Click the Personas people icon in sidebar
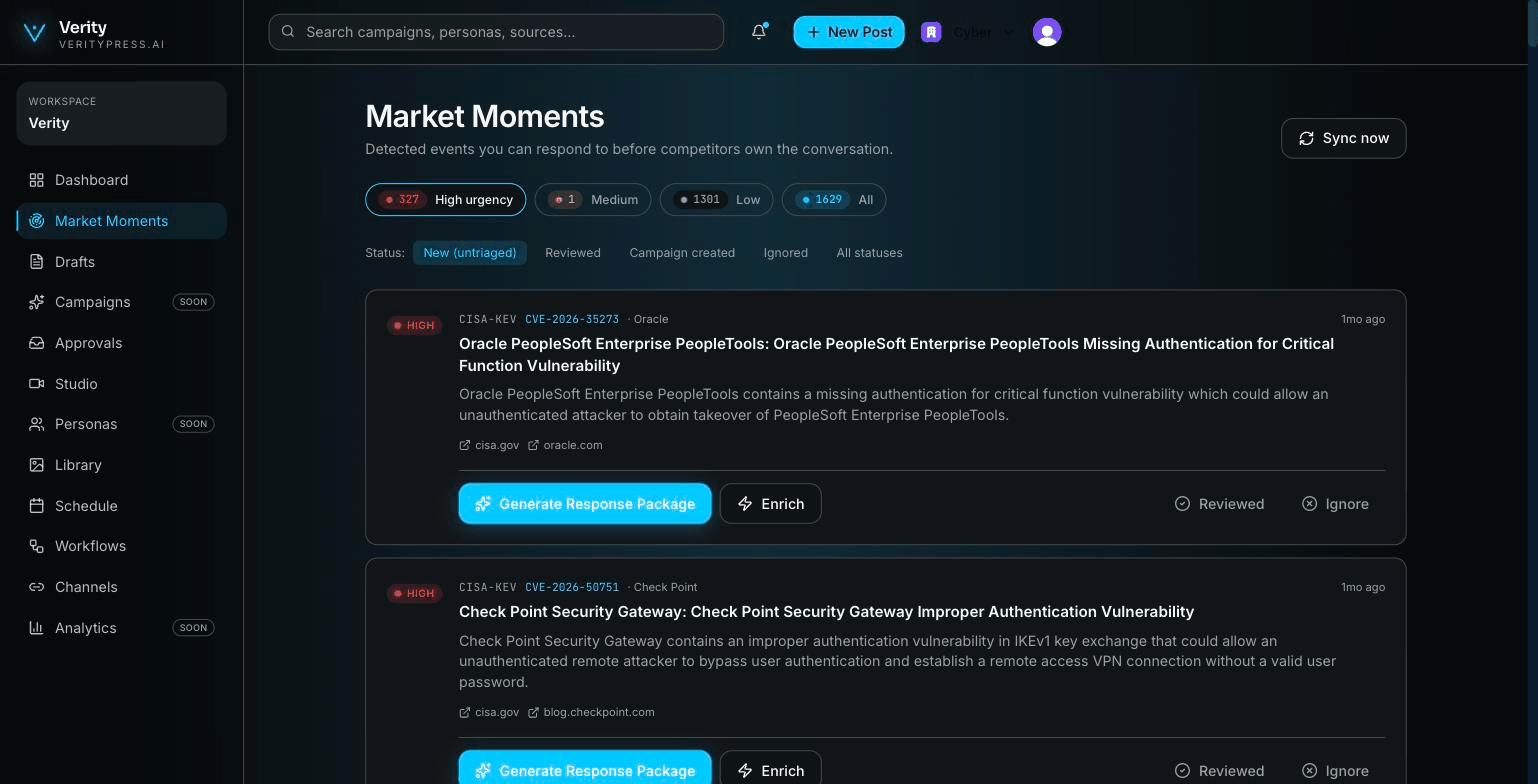The image size is (1538, 784). pyautogui.click(x=37, y=424)
